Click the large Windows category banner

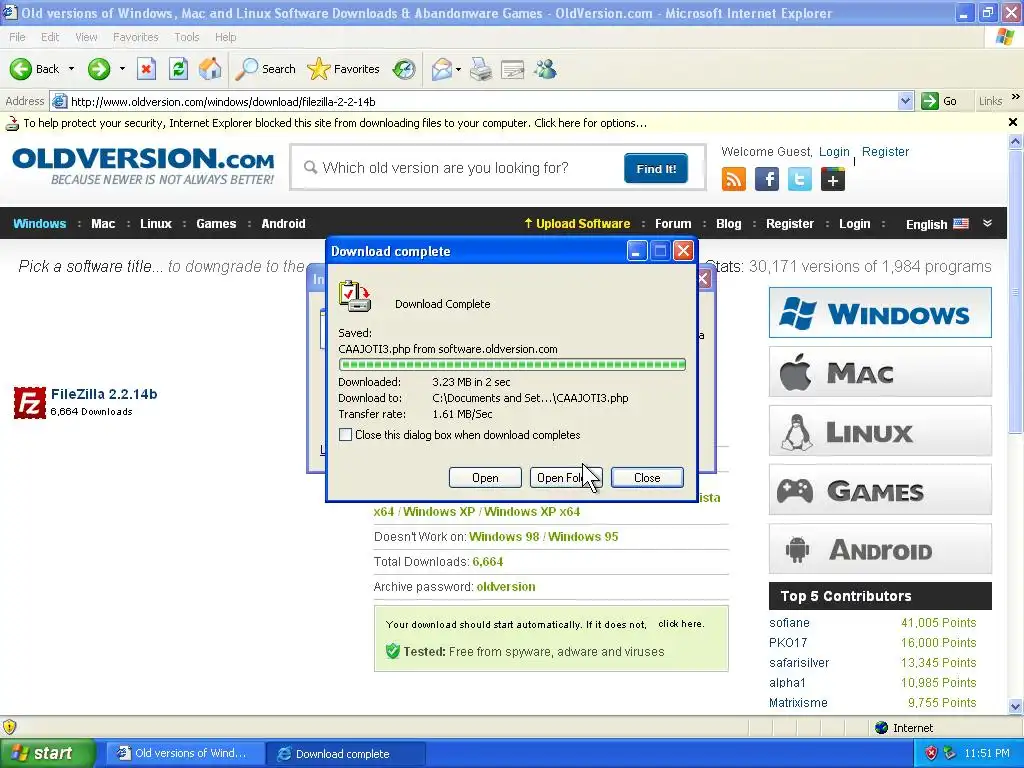[880, 313]
